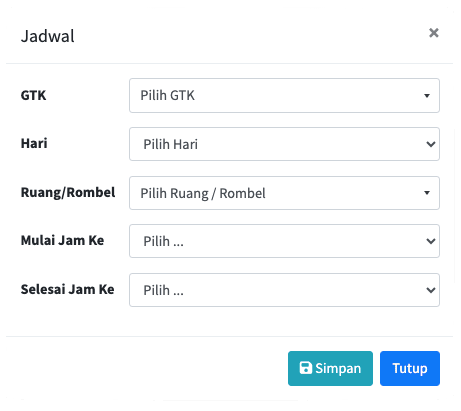Click the chevron of the Mulai Jam Ke dropdown

431,241
